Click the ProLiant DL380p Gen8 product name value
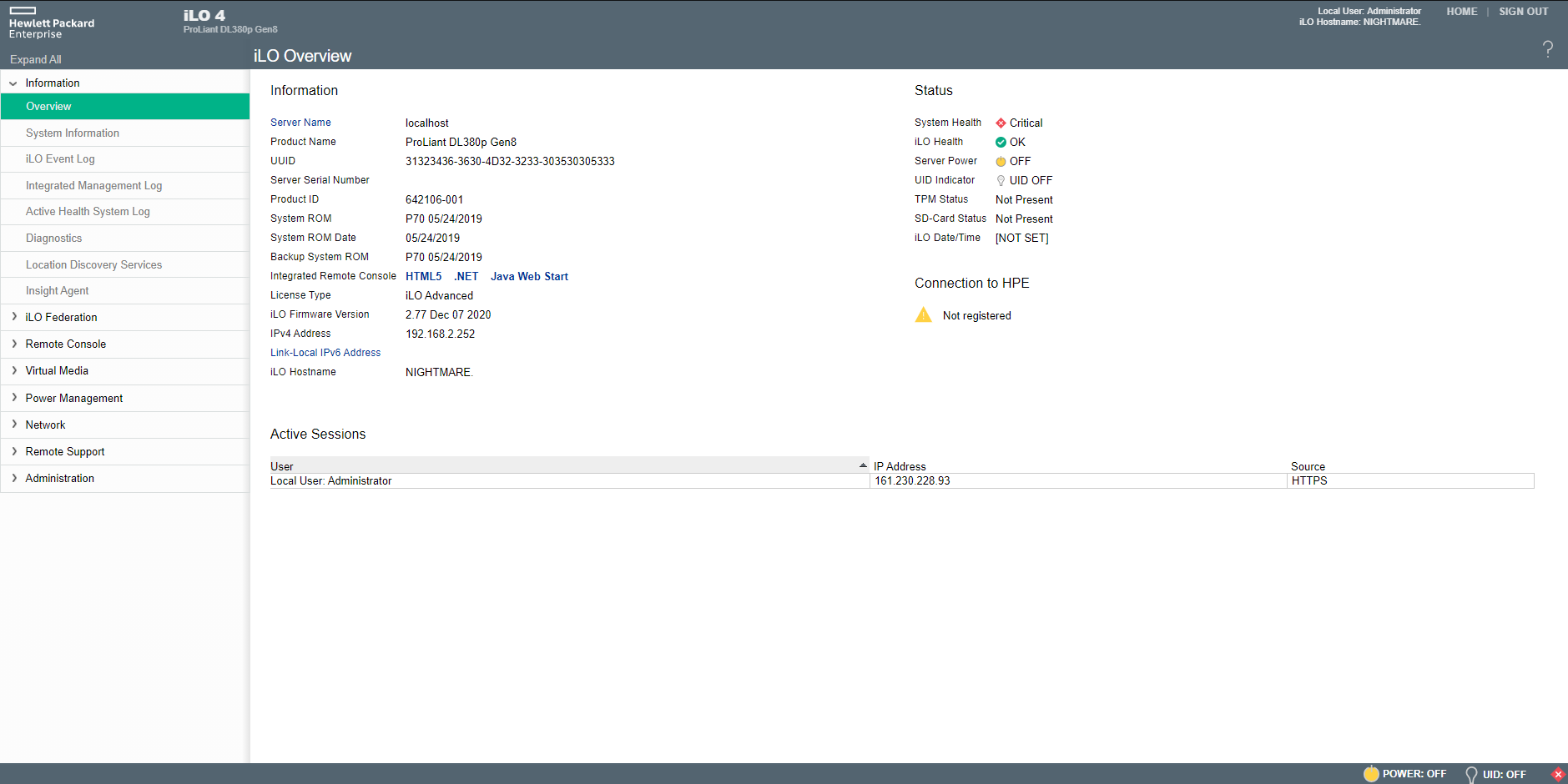Viewport: 1568px width, 784px height. [461, 142]
